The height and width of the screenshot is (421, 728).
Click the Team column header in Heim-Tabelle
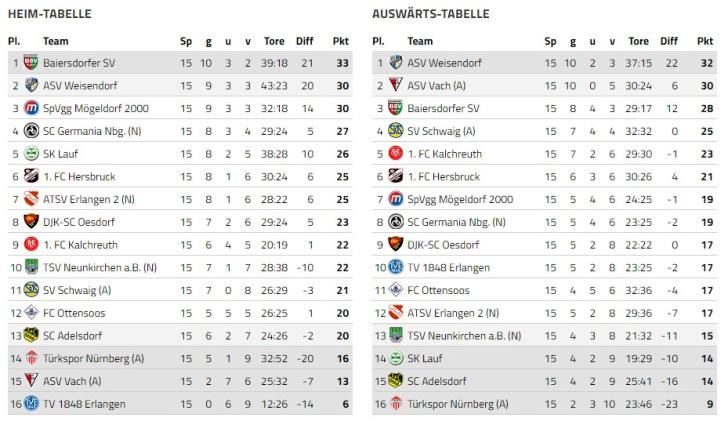56,41
